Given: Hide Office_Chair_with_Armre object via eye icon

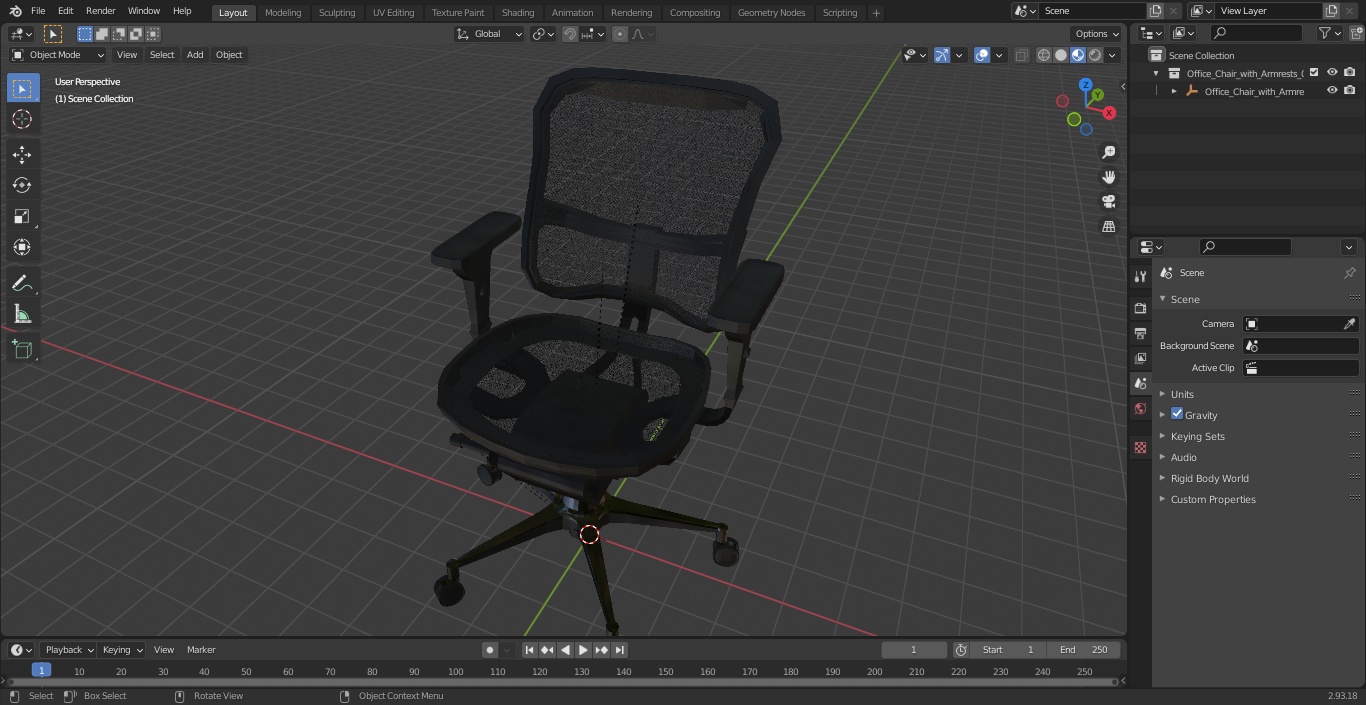Looking at the screenshot, I should coord(1332,91).
